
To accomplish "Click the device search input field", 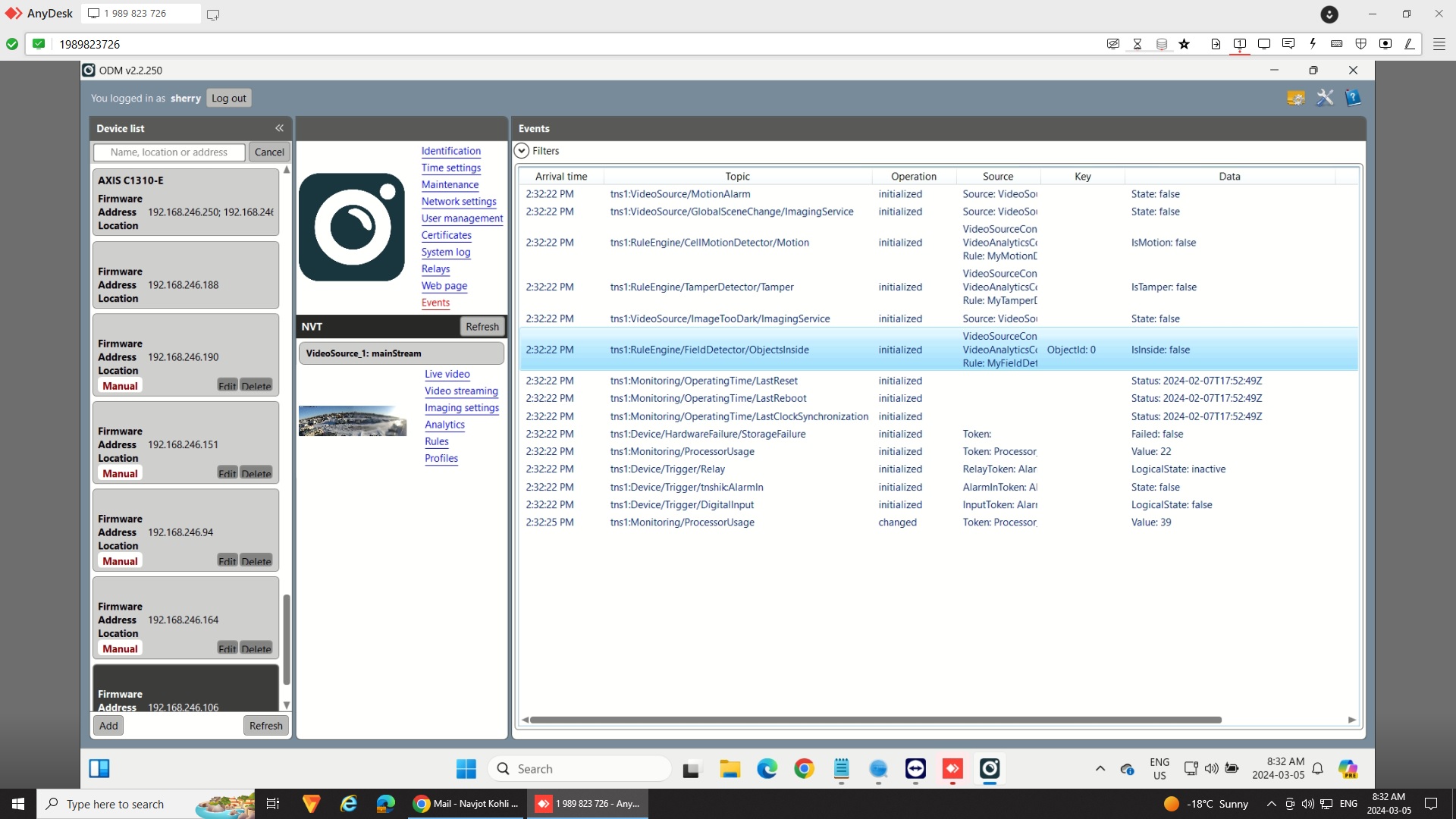I will tap(169, 152).
